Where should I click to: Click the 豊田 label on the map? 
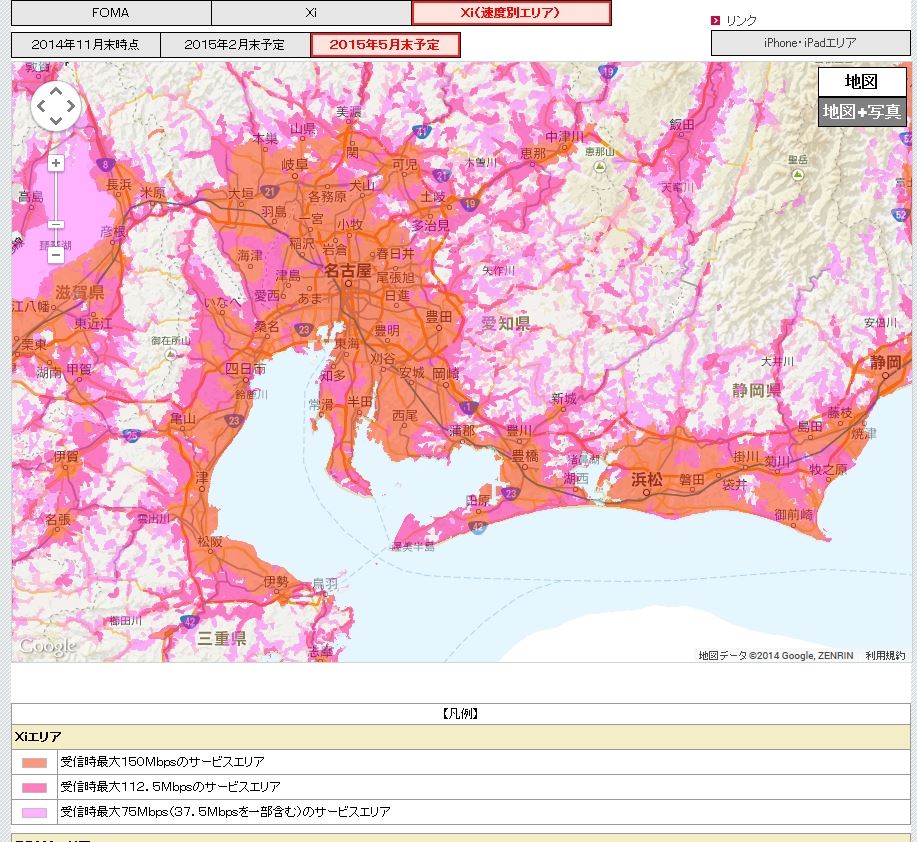[439, 317]
